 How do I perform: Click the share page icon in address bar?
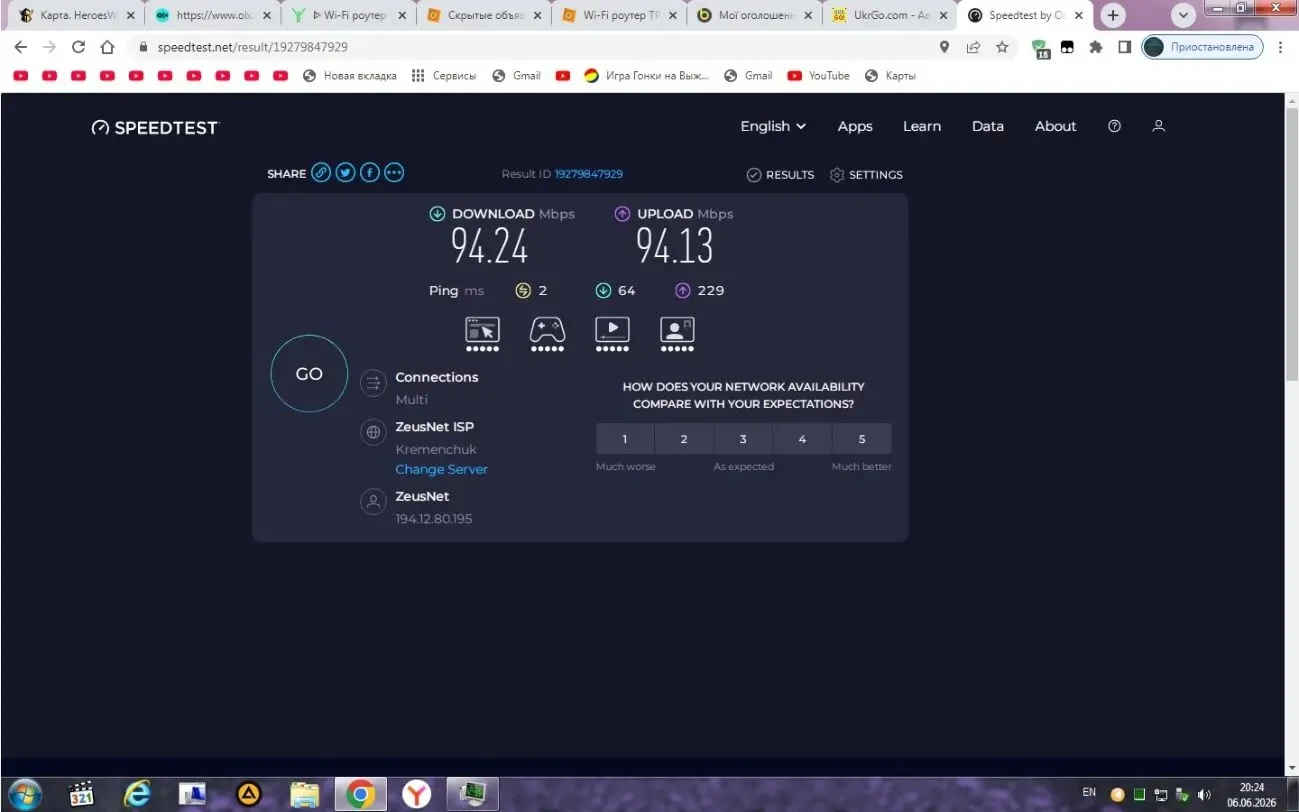point(973,47)
